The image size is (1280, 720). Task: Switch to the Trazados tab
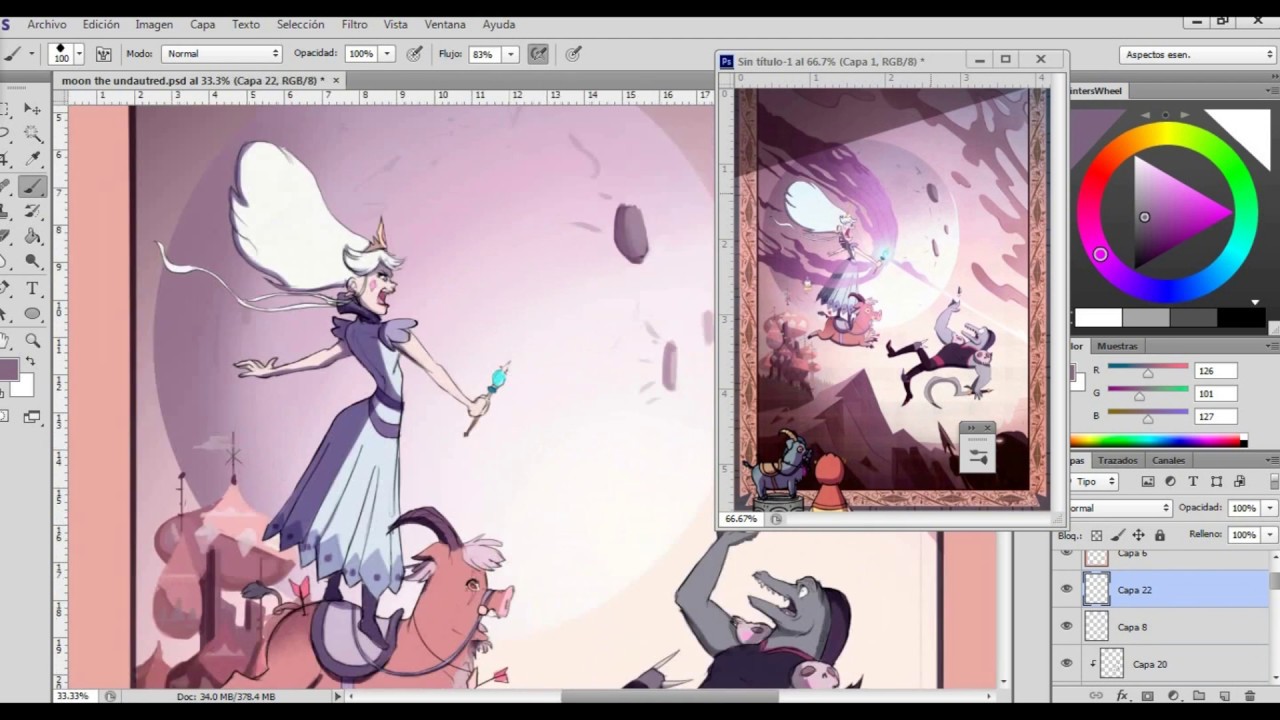[x=1117, y=460]
